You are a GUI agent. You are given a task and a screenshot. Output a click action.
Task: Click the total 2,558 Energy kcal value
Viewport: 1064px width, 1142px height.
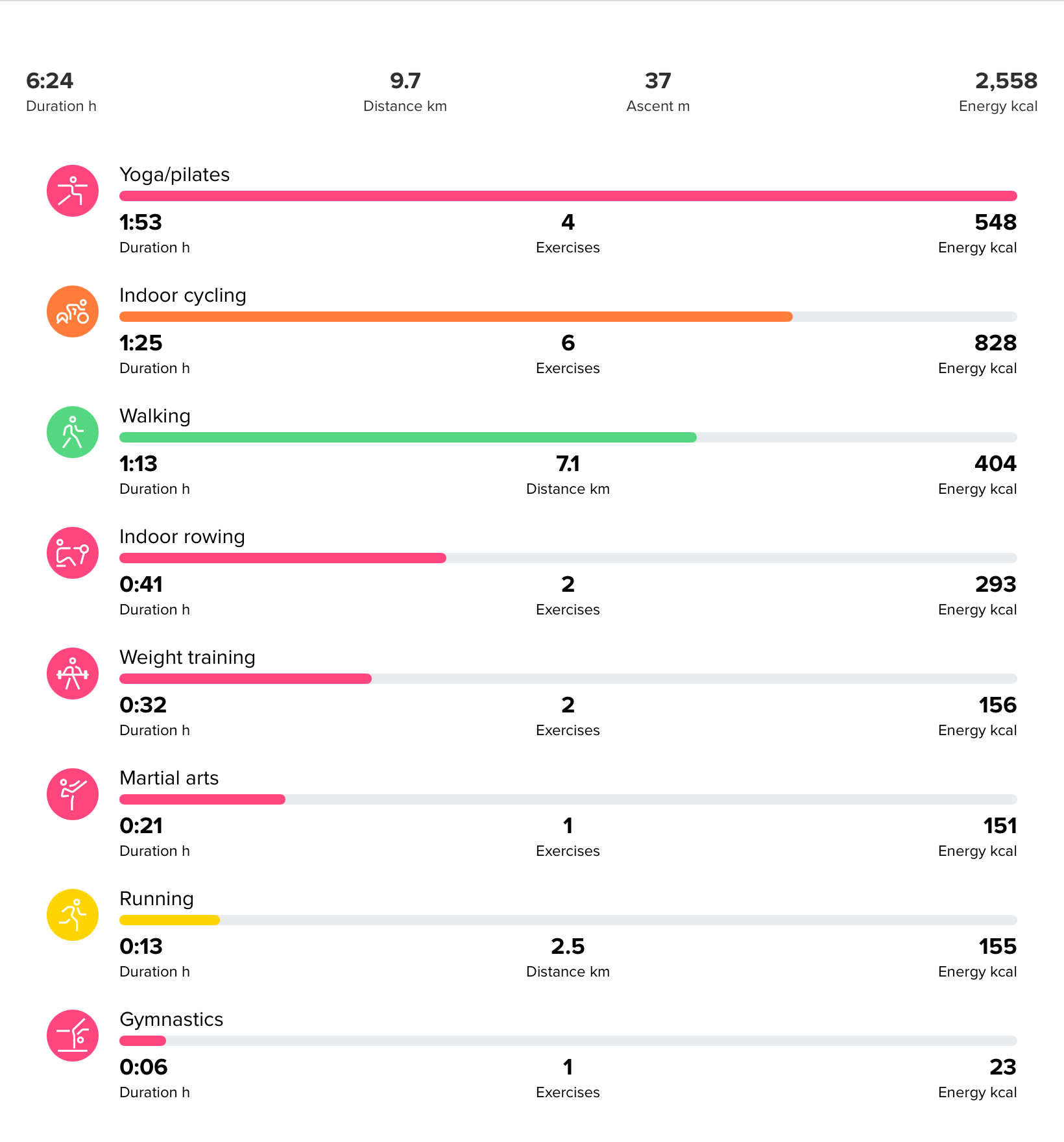pyautogui.click(x=998, y=92)
